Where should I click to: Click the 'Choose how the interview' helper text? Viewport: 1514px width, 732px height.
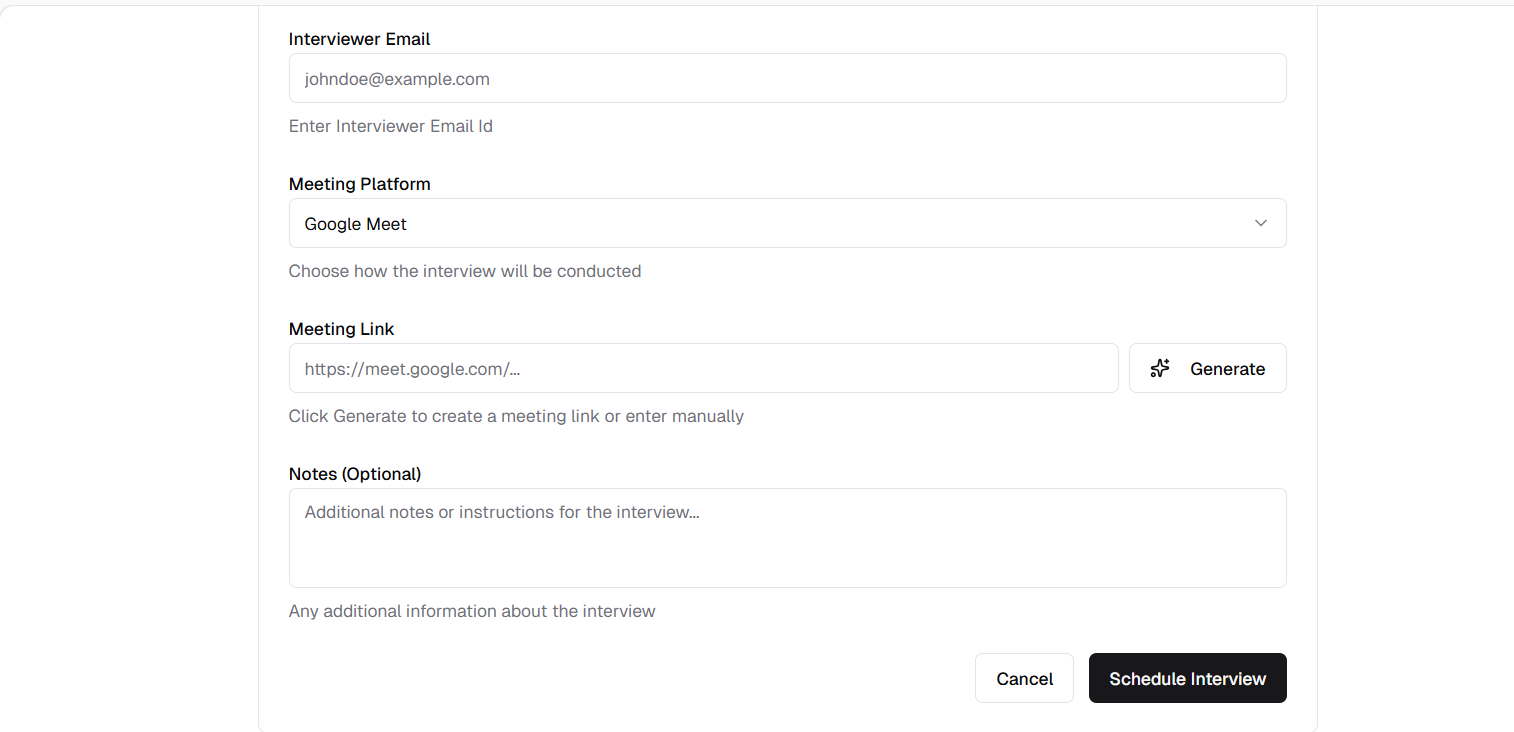pos(464,271)
